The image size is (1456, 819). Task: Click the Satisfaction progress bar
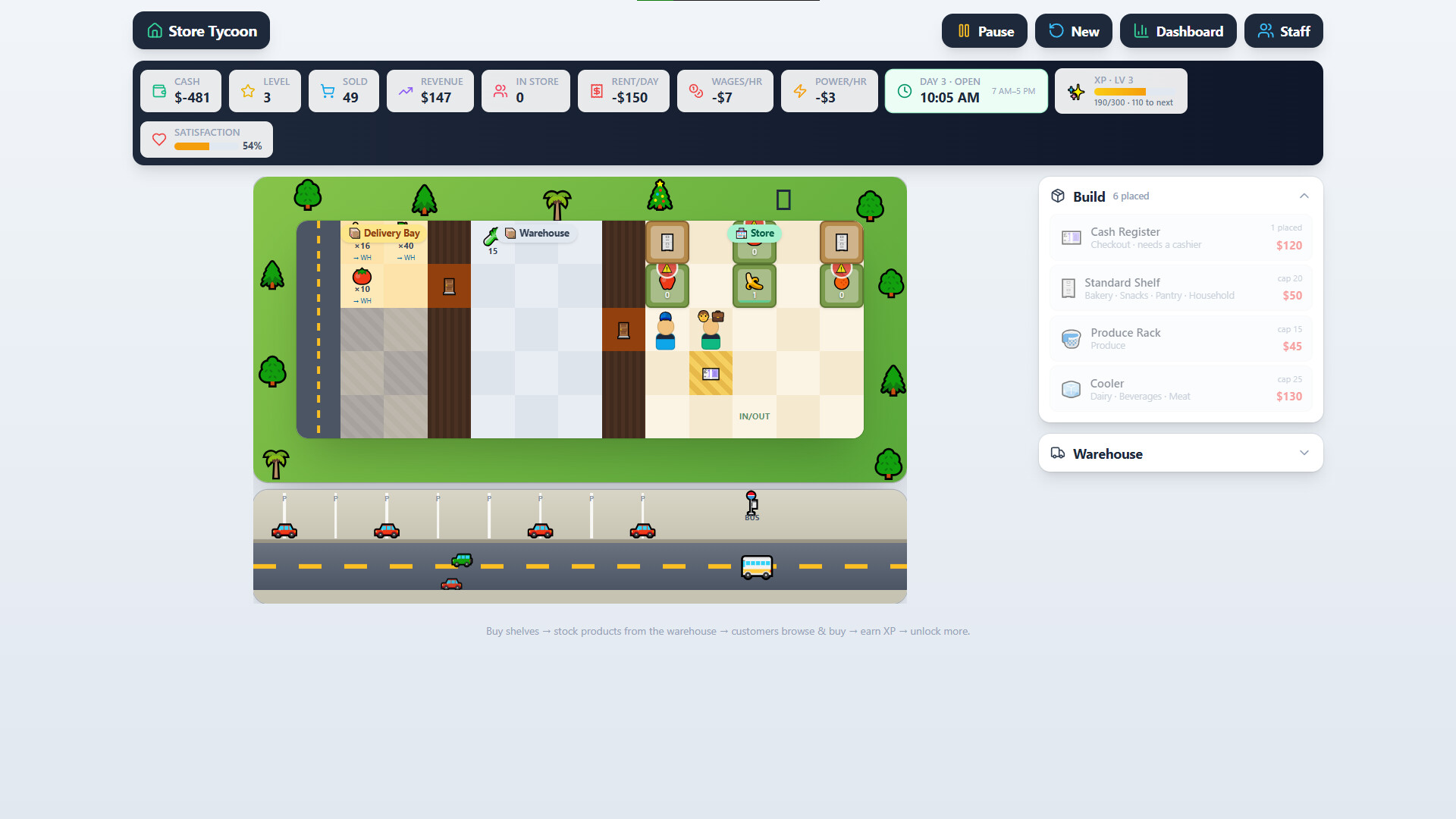pos(206,146)
